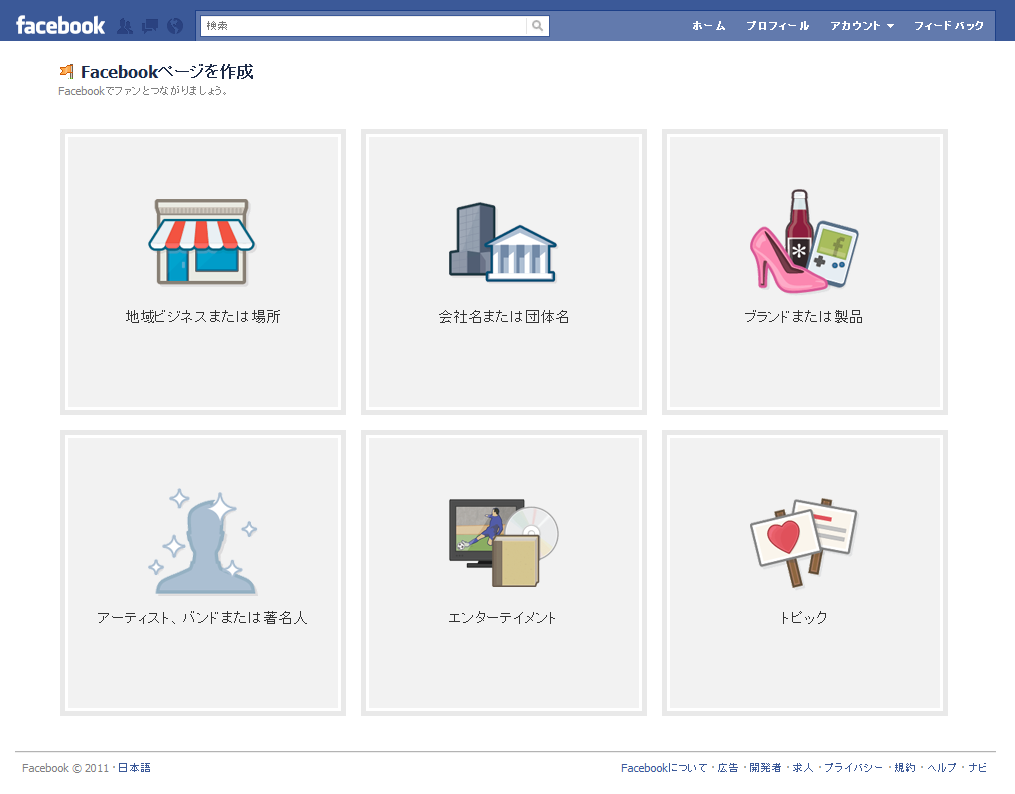Click the storefront local business icon
Viewport: 1015px width, 794px height.
pos(201,241)
